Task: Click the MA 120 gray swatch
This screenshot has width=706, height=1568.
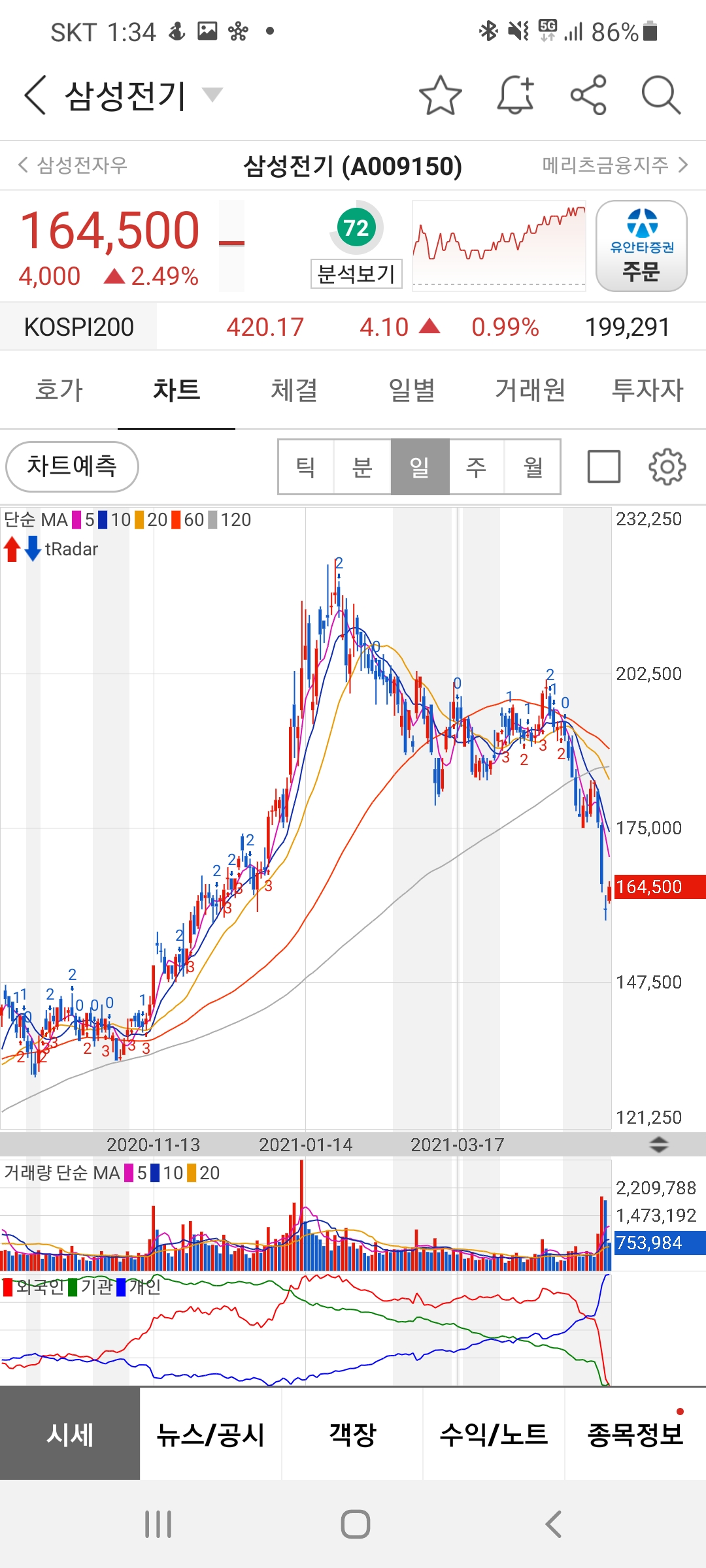Action: click(212, 520)
